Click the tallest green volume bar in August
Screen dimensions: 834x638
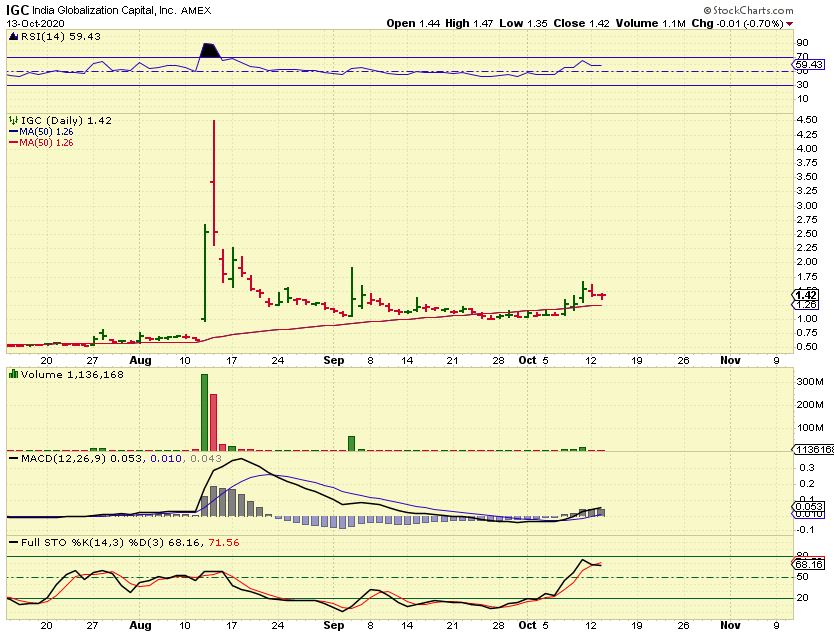pyautogui.click(x=204, y=413)
